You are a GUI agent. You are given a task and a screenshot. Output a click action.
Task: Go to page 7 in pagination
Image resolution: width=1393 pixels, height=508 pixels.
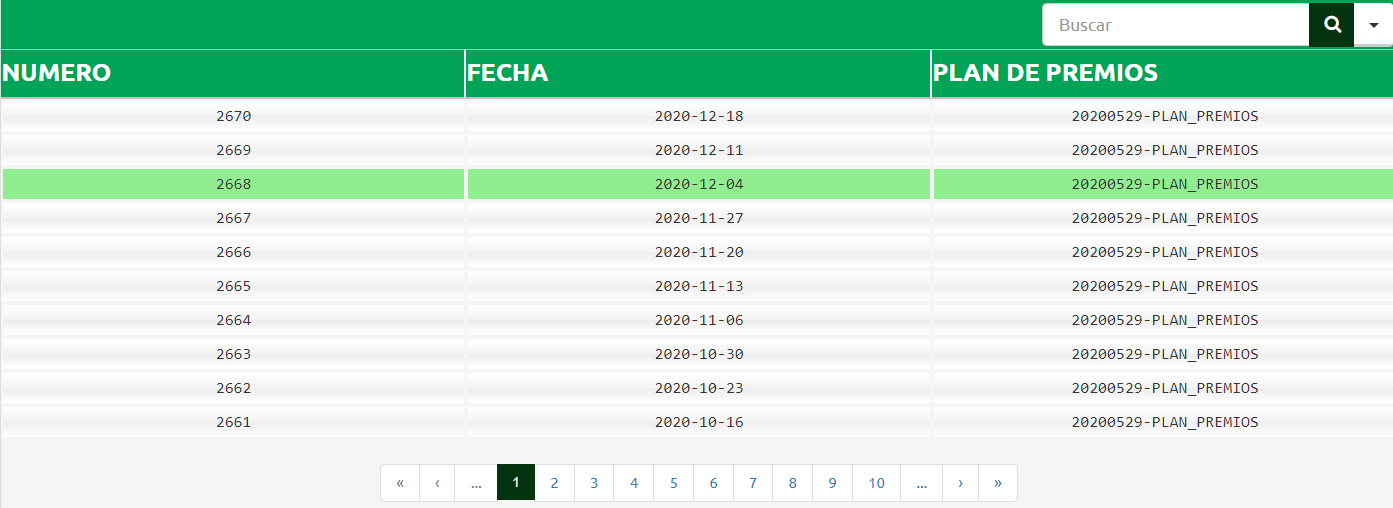(x=753, y=483)
